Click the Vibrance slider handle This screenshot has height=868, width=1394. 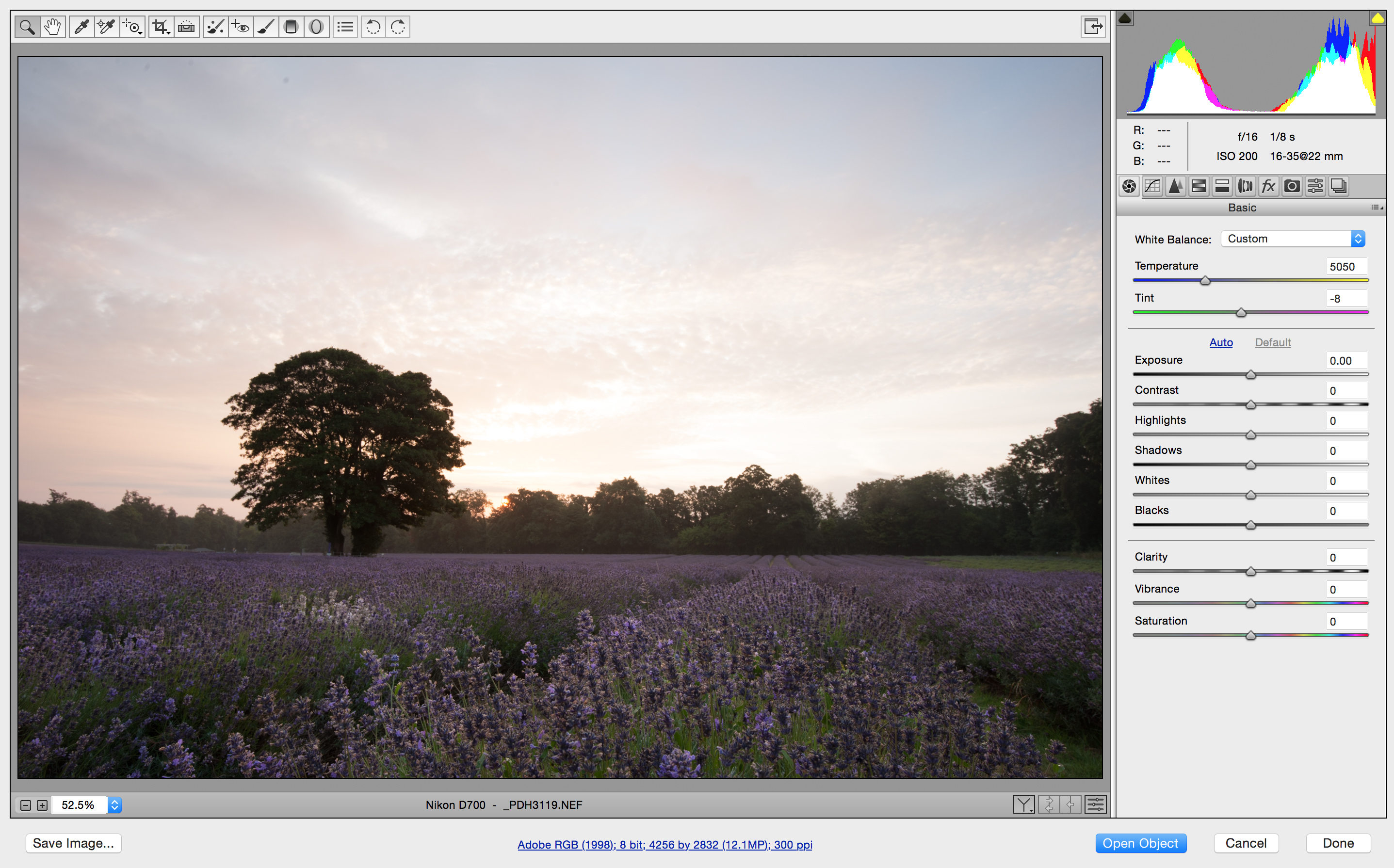tap(1251, 603)
